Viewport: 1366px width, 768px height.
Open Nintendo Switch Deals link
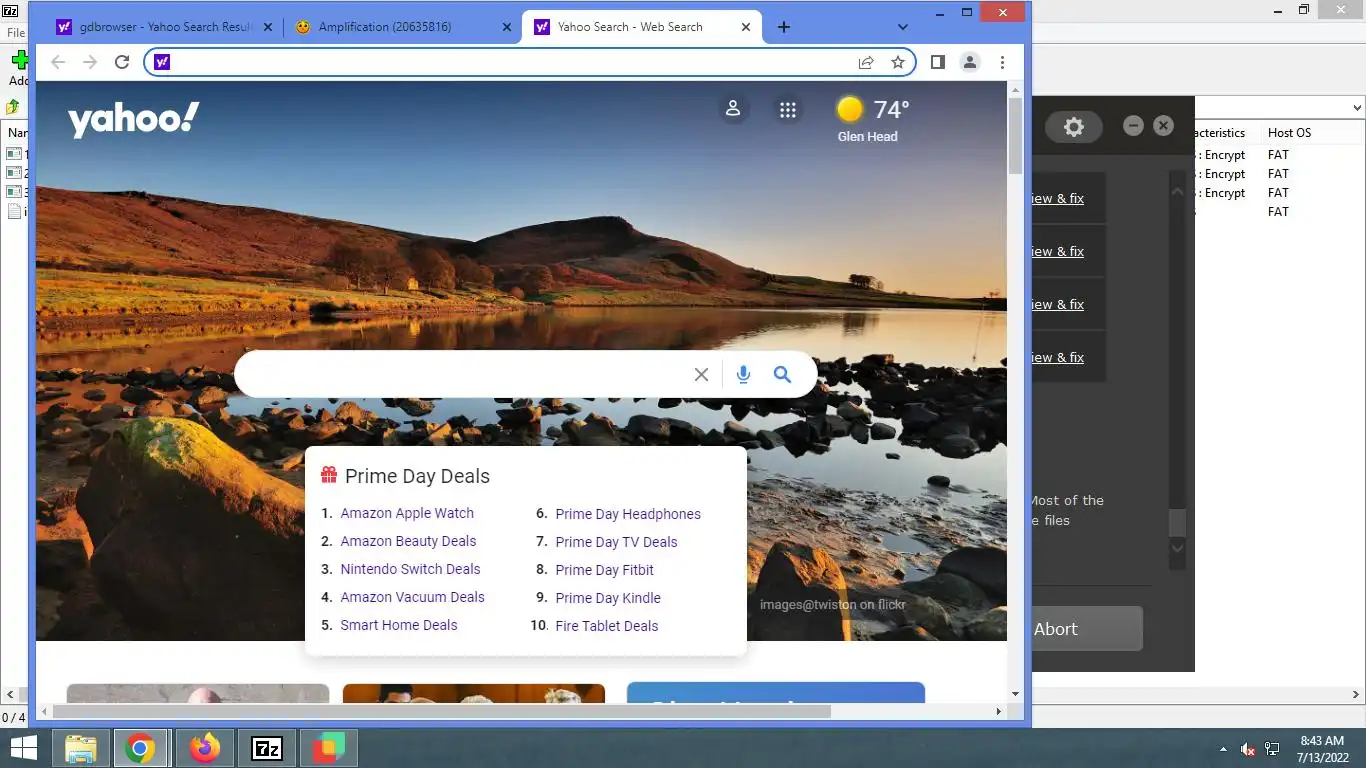pyautogui.click(x=410, y=569)
